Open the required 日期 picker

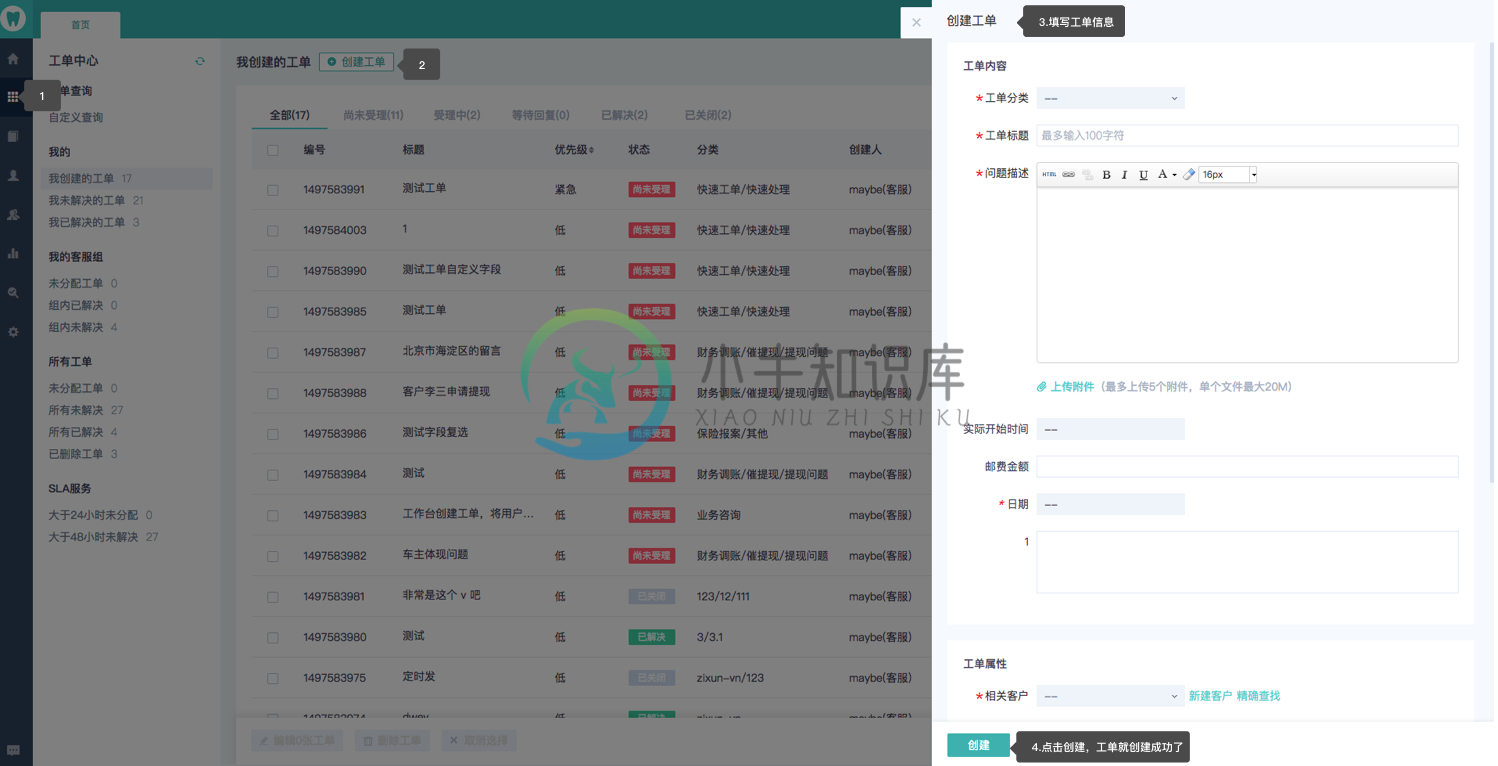tap(1110, 504)
